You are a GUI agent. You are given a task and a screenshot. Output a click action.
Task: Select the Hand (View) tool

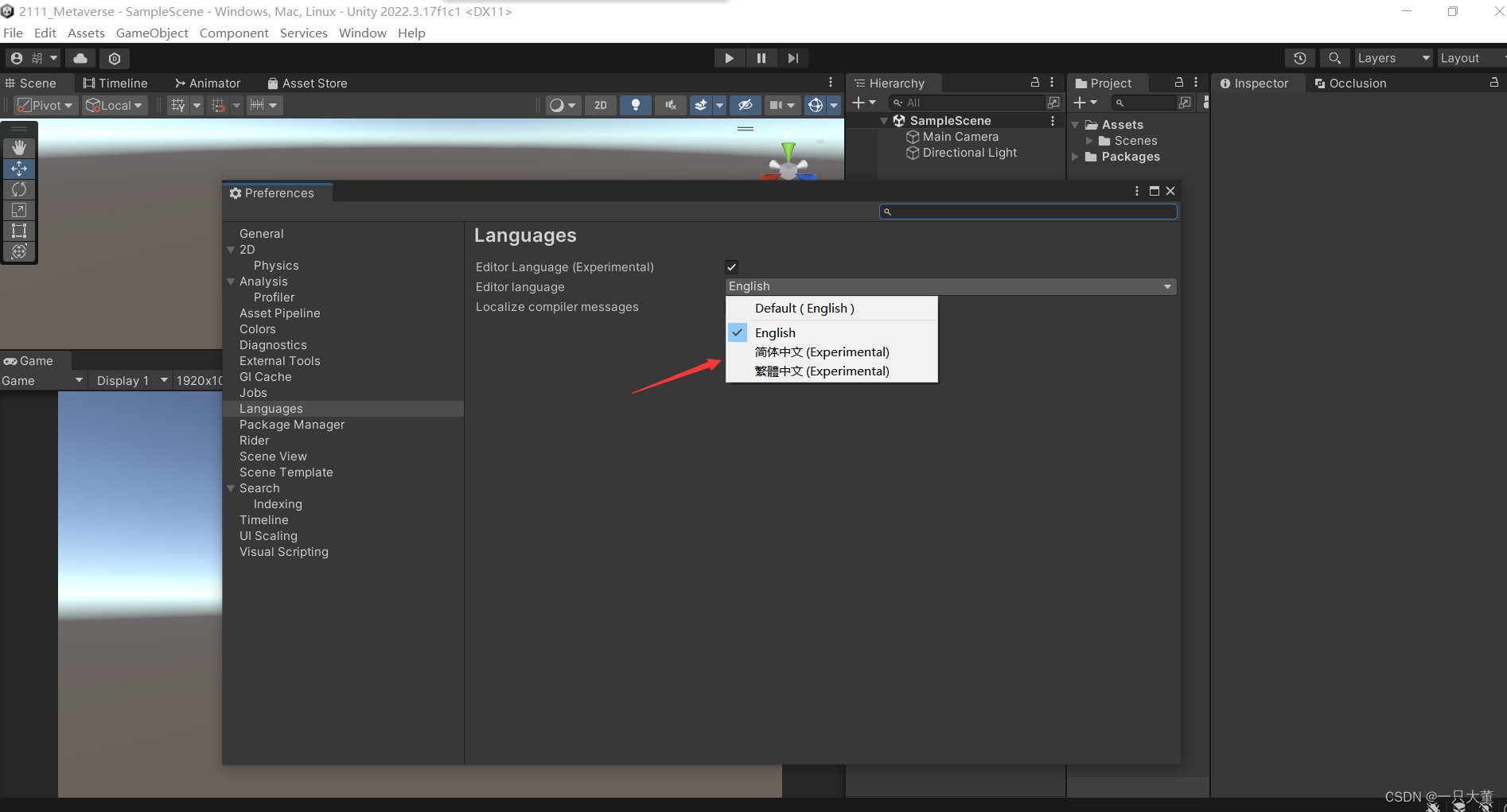click(x=19, y=148)
